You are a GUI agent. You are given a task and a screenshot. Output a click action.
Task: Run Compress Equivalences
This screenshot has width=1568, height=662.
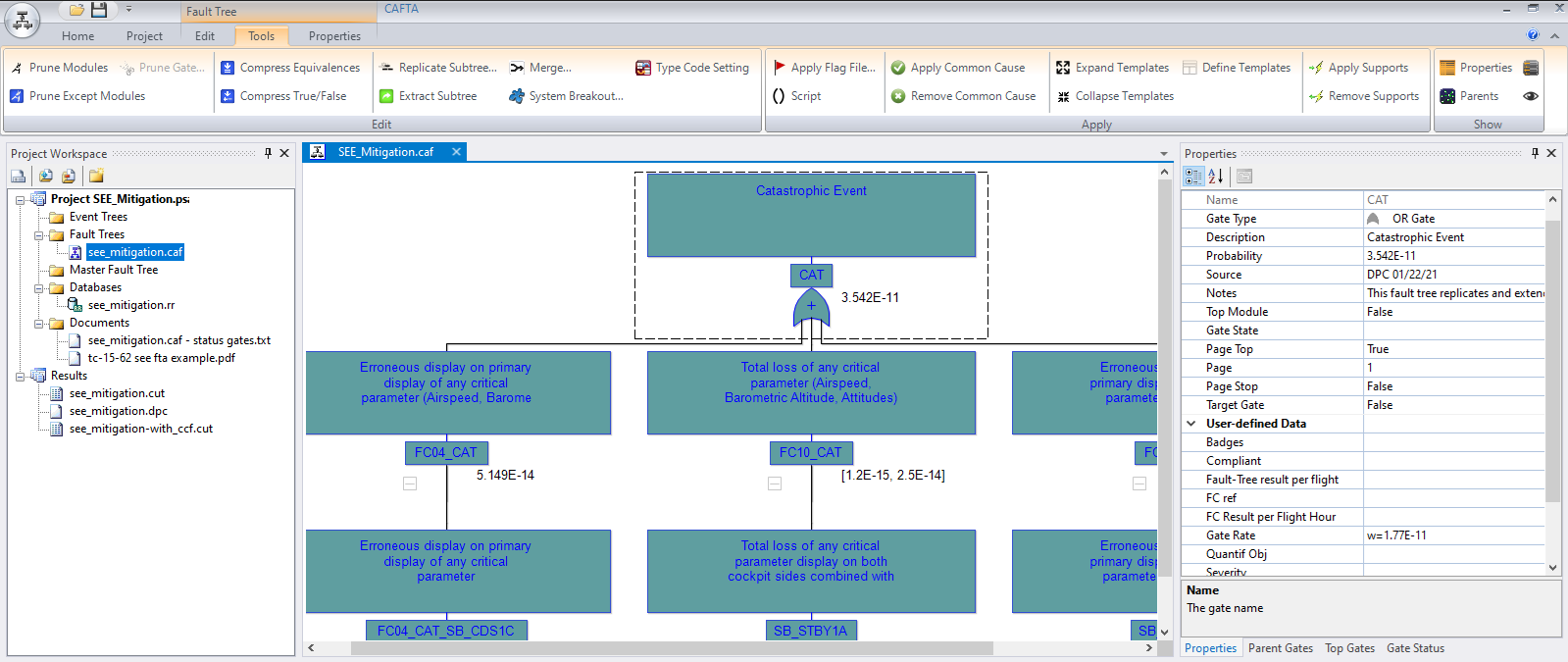point(290,68)
